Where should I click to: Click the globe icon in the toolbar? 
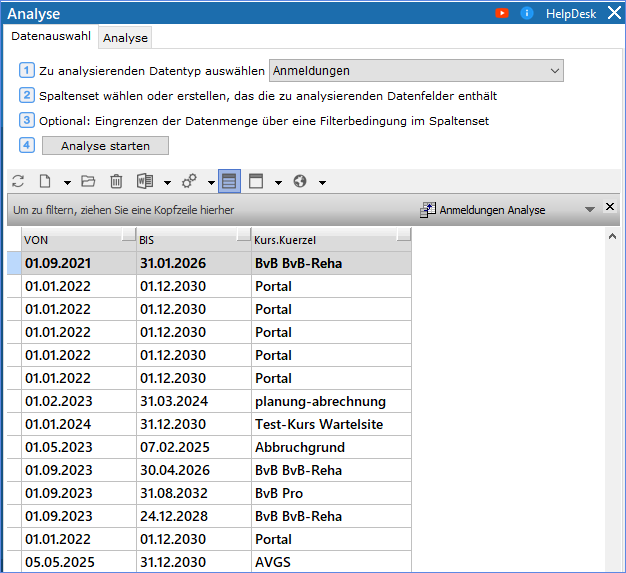point(300,181)
